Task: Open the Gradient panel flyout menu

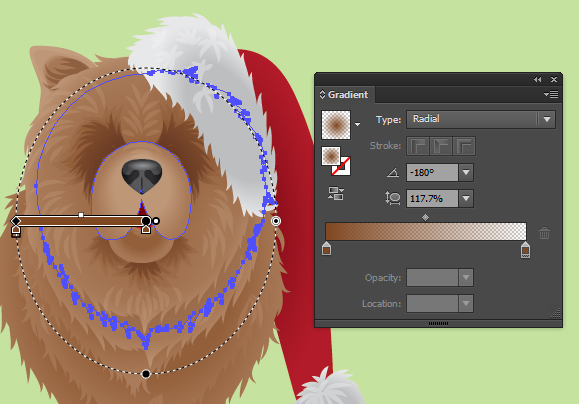Action: click(x=551, y=95)
